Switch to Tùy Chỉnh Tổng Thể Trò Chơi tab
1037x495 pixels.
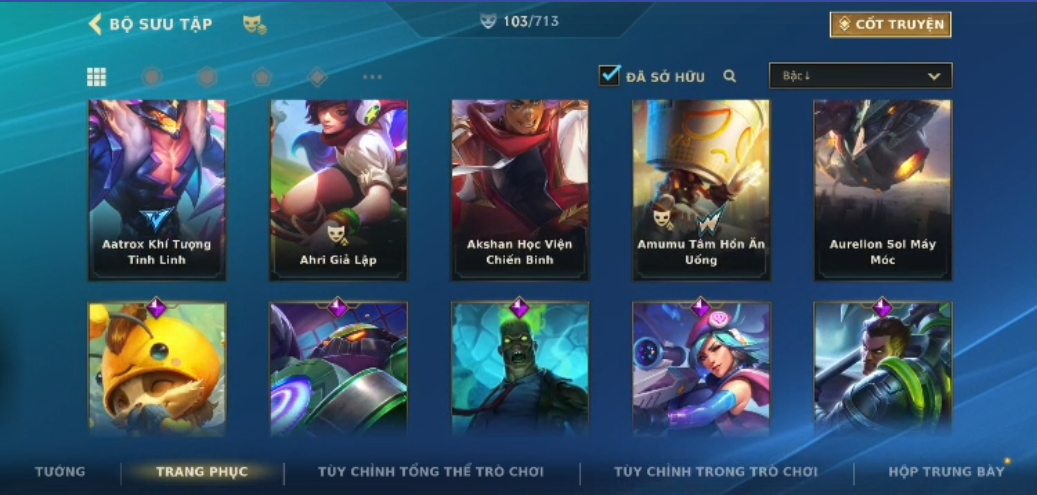click(431, 472)
